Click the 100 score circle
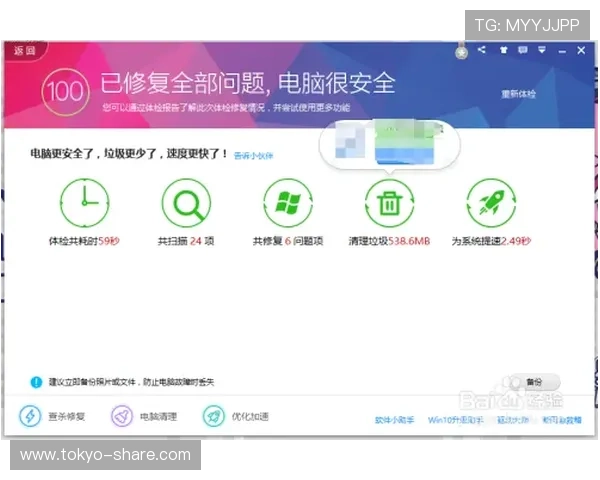The height and width of the screenshot is (480, 600). point(65,92)
